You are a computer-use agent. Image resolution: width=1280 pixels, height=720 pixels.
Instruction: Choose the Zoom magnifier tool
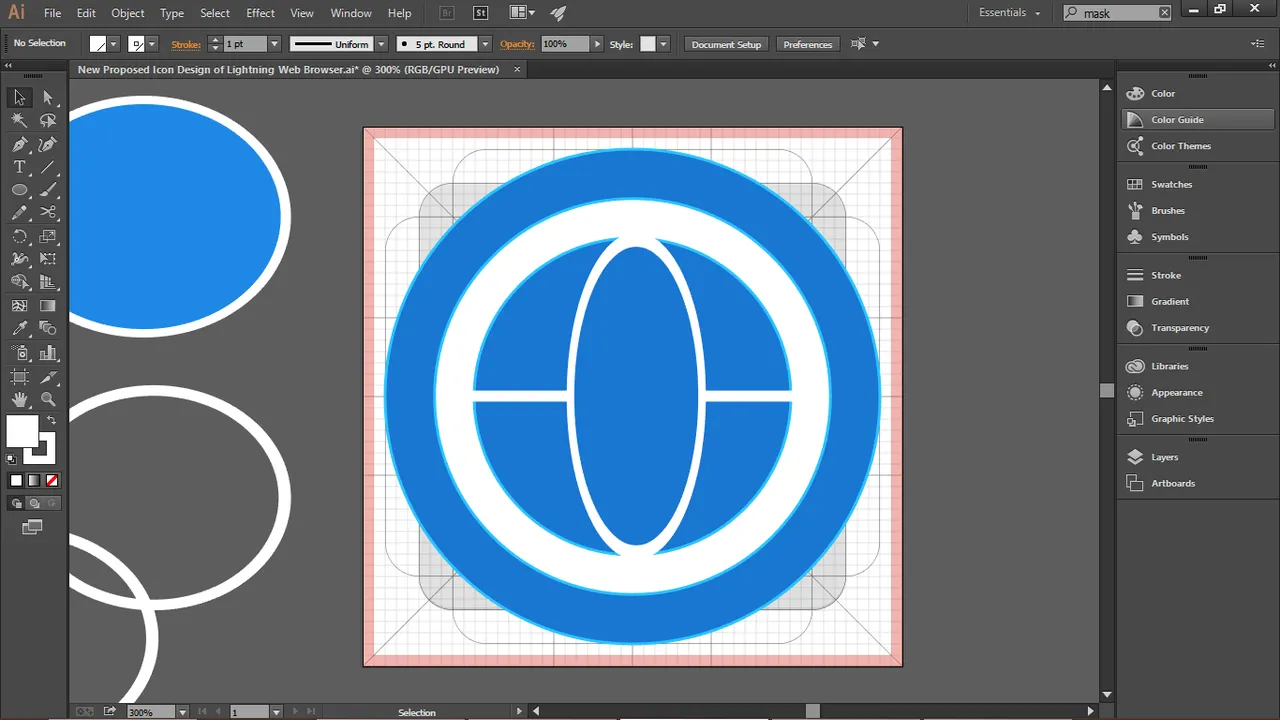(48, 400)
